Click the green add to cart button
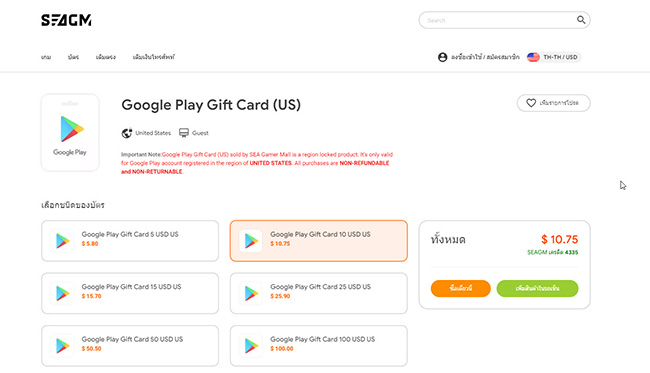Viewport: 650px width, 373px height. [x=537, y=288]
